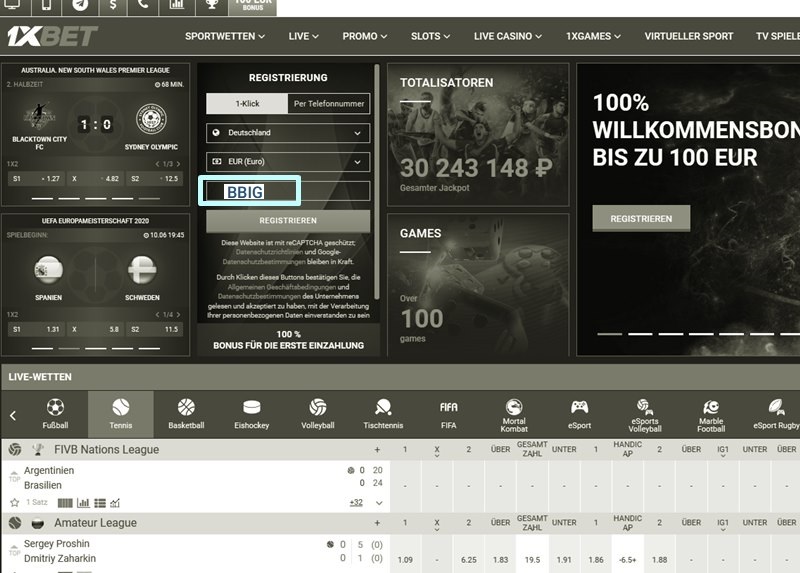Expand Amateur League with the plus sign

pyautogui.click(x=377, y=523)
